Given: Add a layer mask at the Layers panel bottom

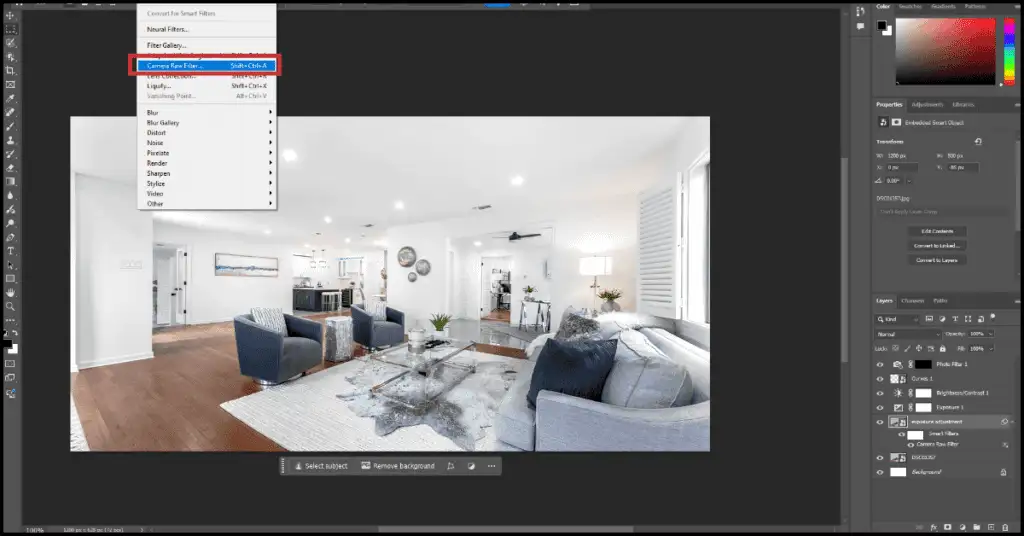Looking at the screenshot, I should click(948, 527).
